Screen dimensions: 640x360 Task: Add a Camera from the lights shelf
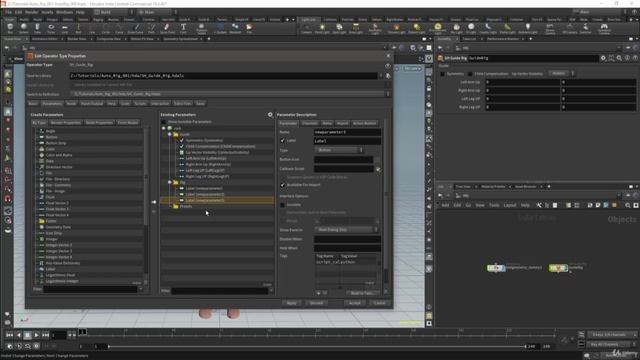tap(307, 29)
